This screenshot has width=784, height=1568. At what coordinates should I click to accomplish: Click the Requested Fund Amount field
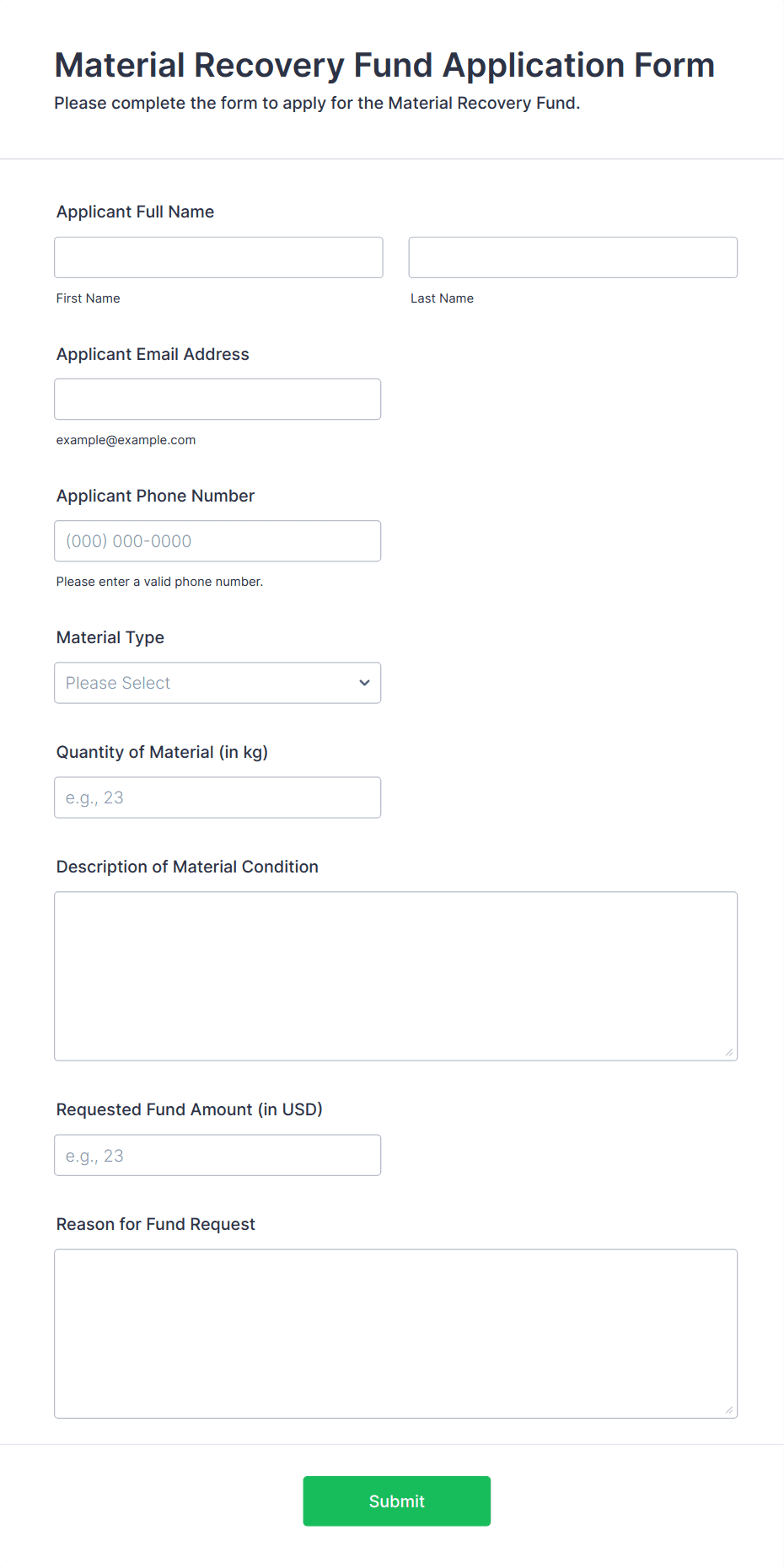coord(217,1155)
